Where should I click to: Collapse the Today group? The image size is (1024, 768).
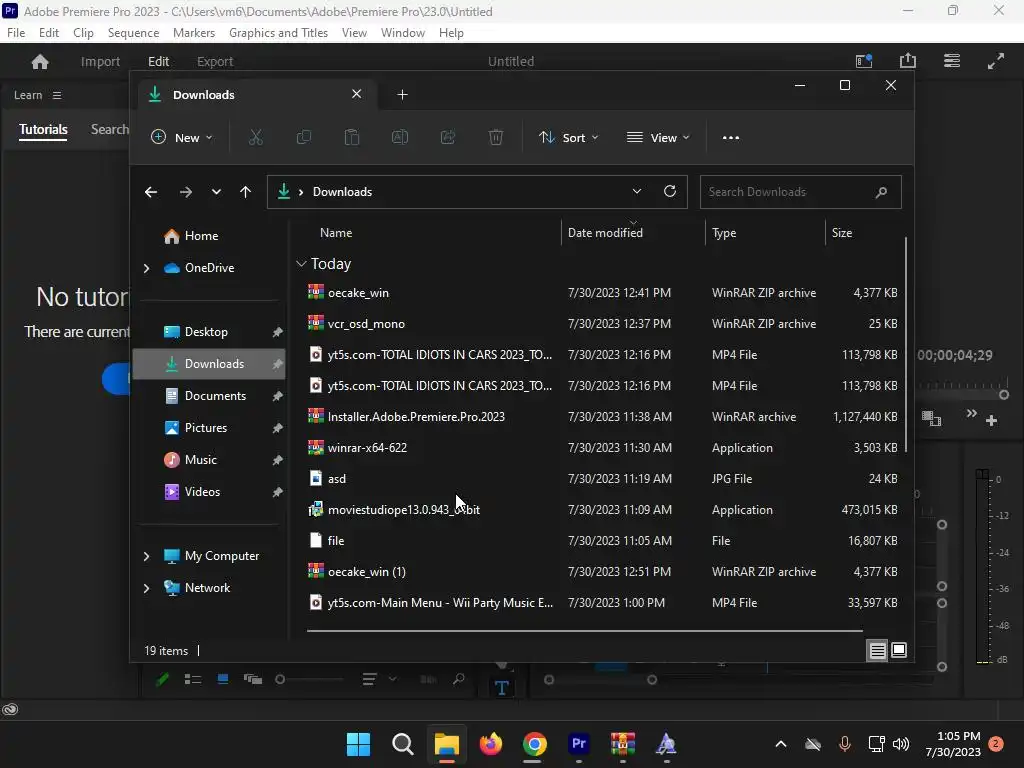(301, 264)
